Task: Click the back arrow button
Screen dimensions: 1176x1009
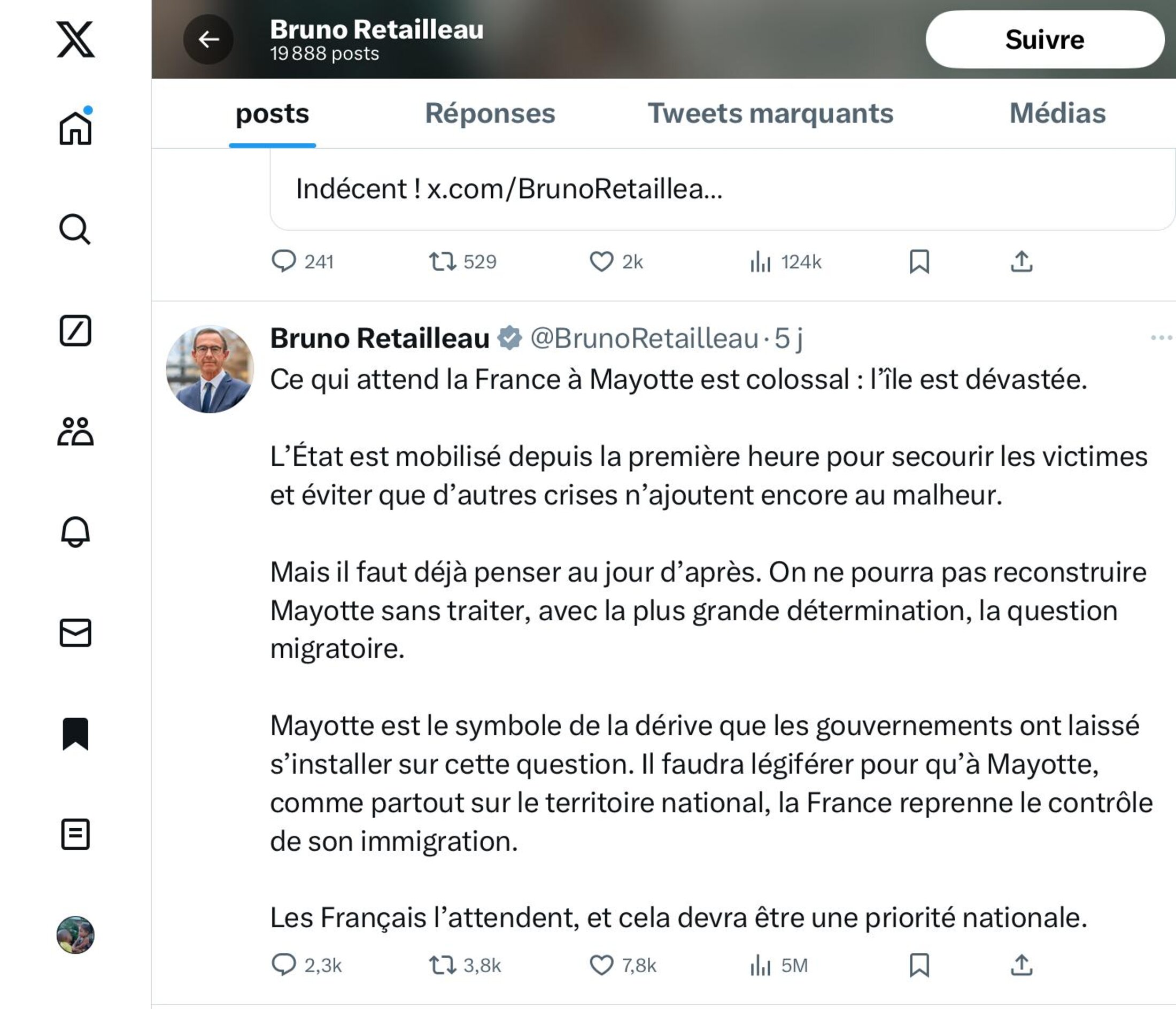Action: 208,39
